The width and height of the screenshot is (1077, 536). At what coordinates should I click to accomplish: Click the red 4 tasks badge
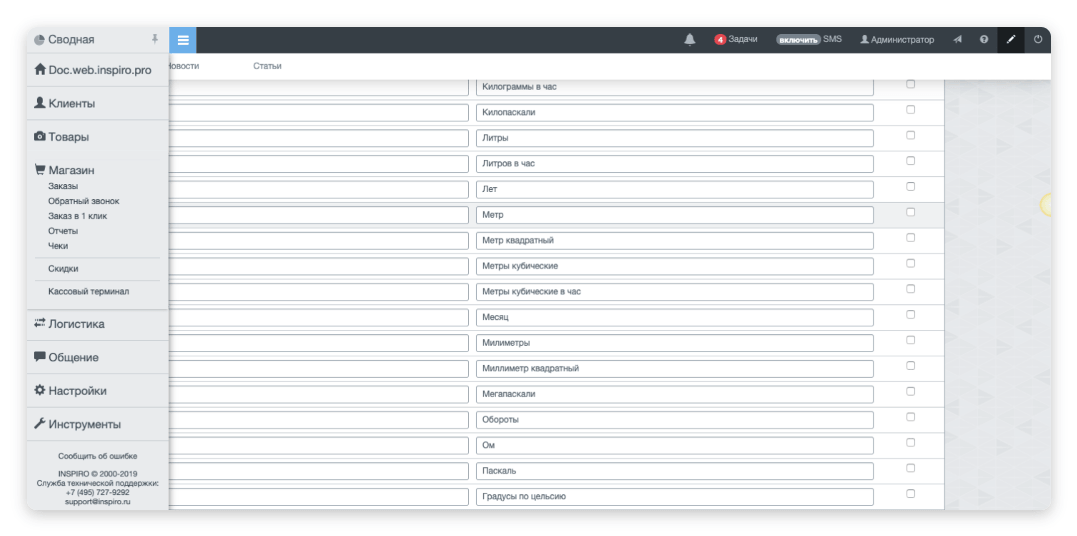coord(720,40)
